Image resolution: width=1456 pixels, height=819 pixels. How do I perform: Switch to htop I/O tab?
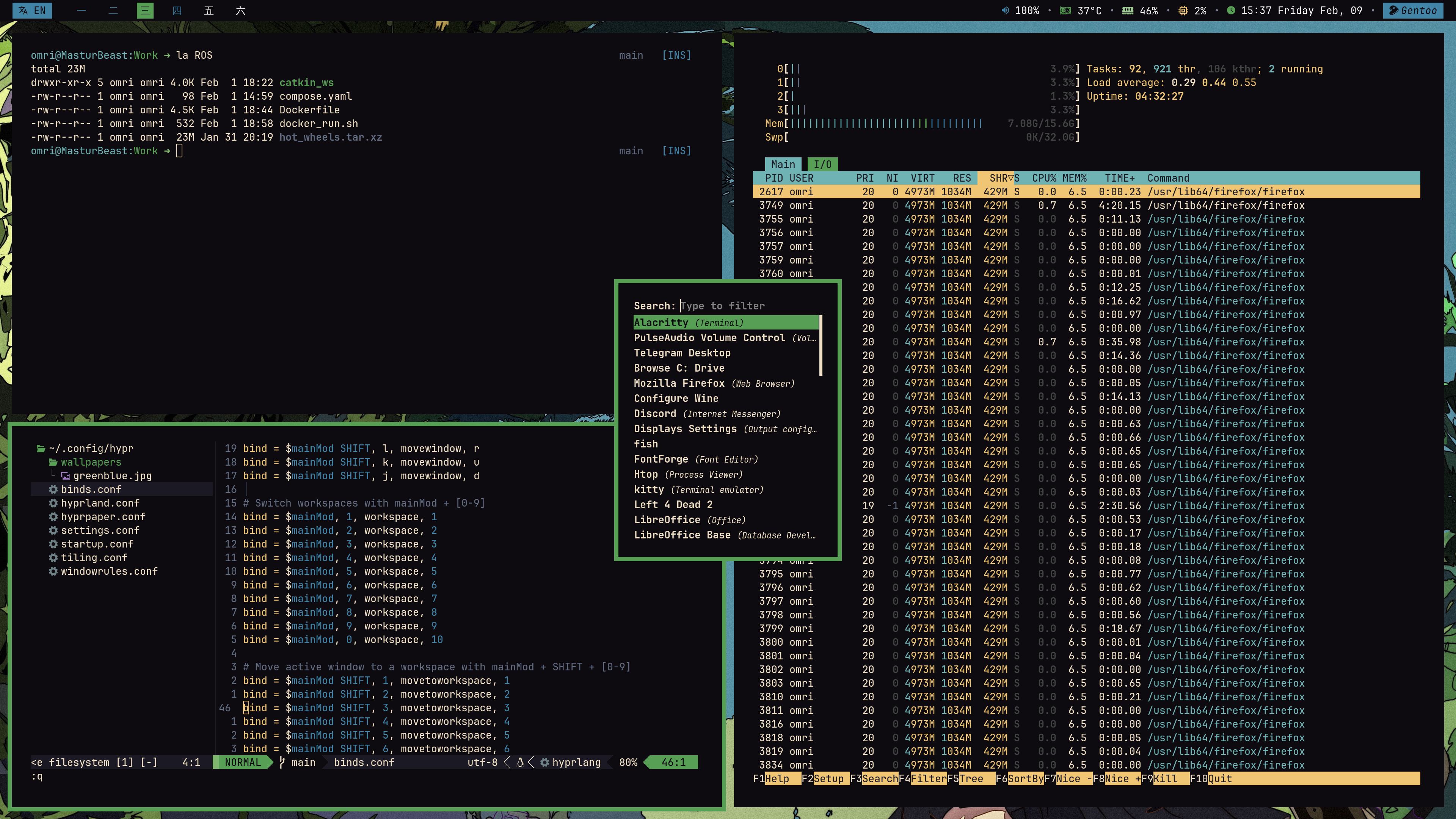point(822,165)
